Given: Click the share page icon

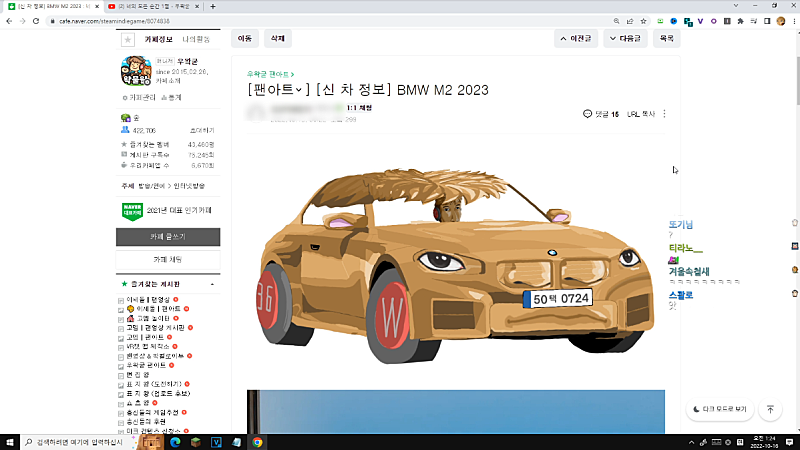Looking at the screenshot, I should (630, 21).
